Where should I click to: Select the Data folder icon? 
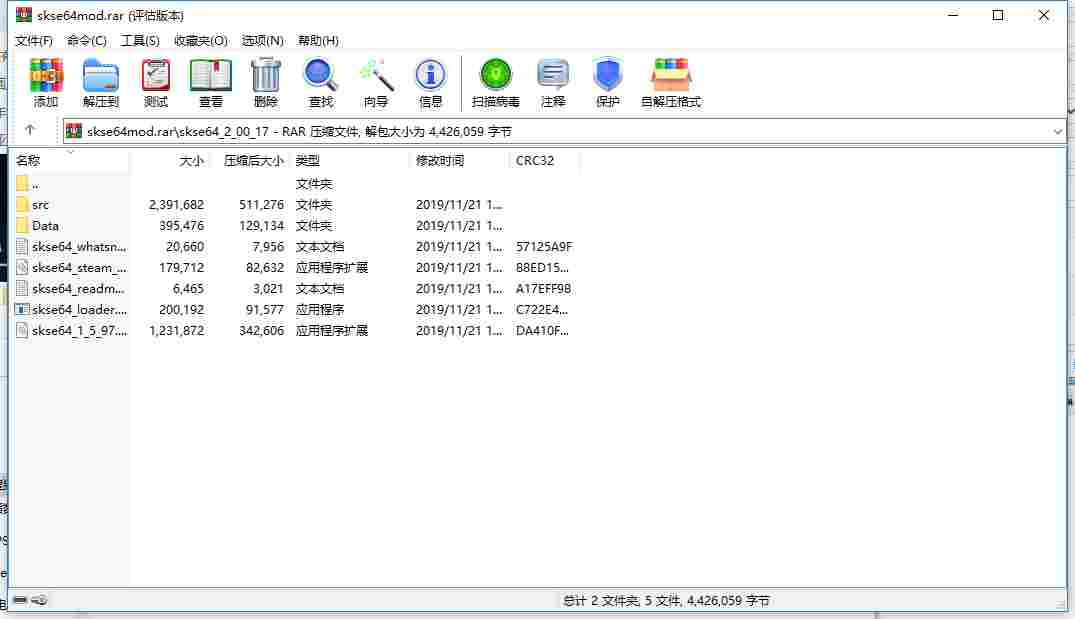(x=22, y=226)
